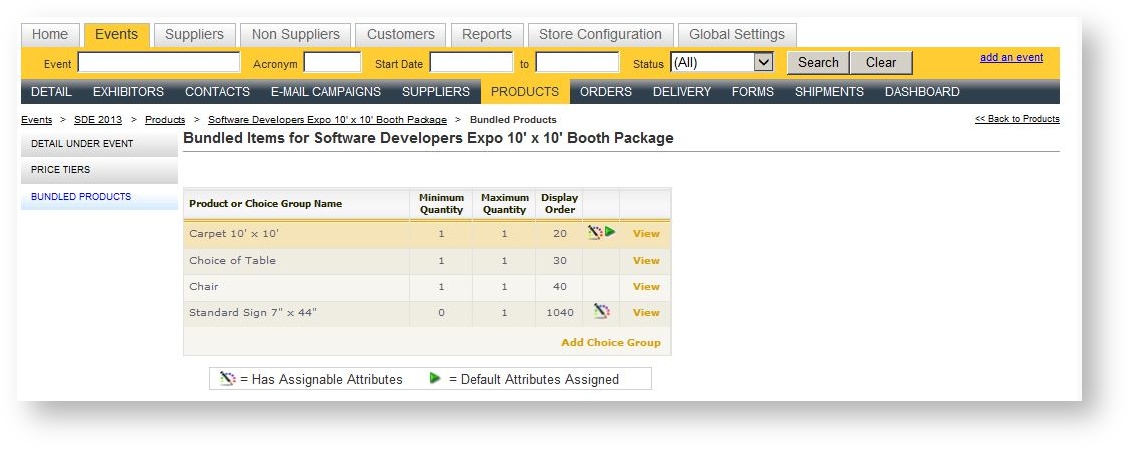Follow the 'Back to Products' link
The width and height of the screenshot is (1130, 449).
point(1017,119)
